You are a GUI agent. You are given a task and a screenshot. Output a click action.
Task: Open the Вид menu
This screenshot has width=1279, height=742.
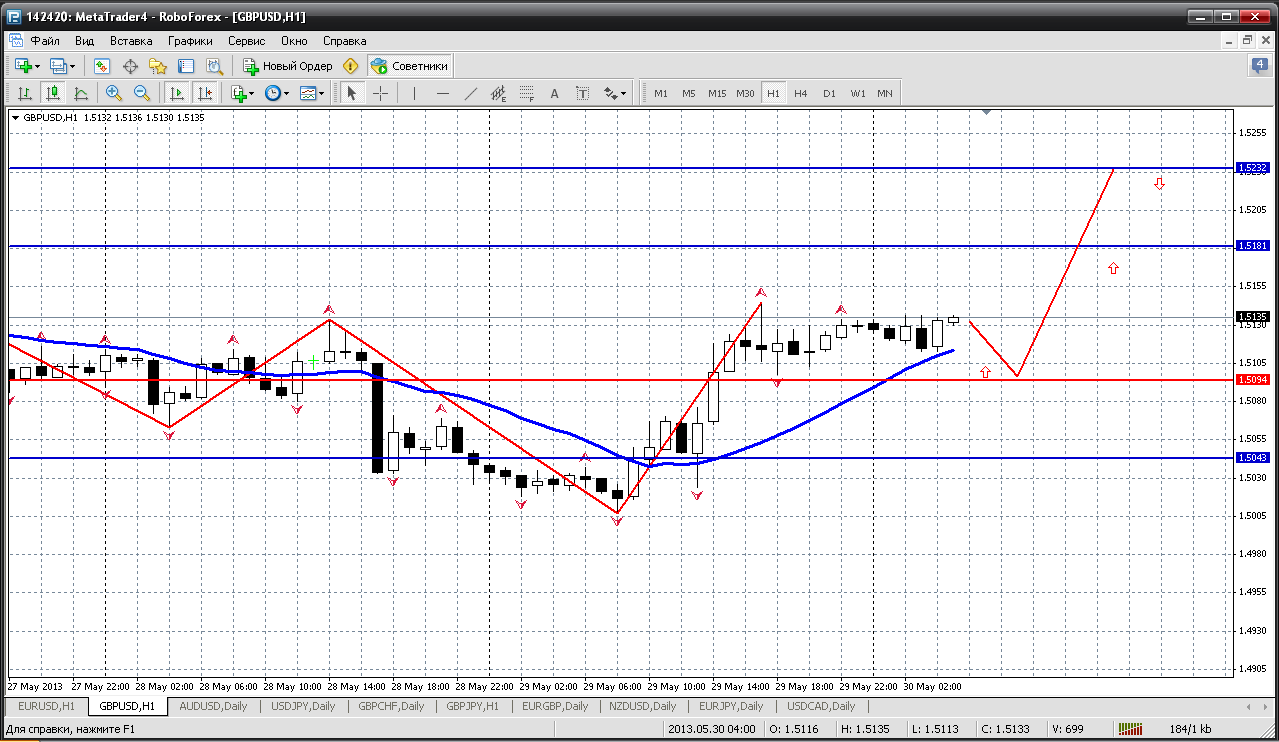click(84, 41)
